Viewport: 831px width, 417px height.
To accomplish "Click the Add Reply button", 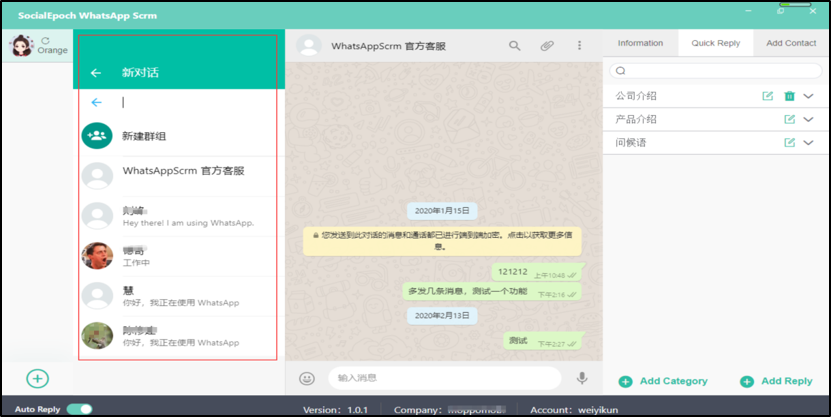I will pyautogui.click(x=776, y=381).
